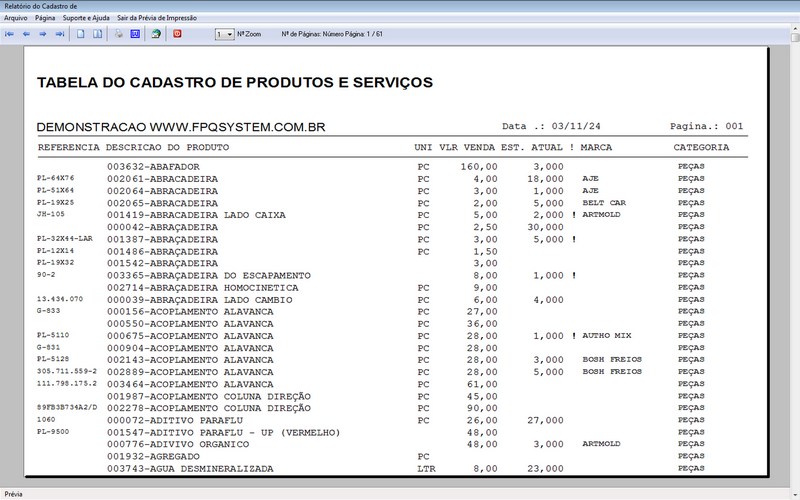This screenshot has height=500, width=800.
Task: Select Sair da Prévia de Impressão menu
Action: click(157, 18)
